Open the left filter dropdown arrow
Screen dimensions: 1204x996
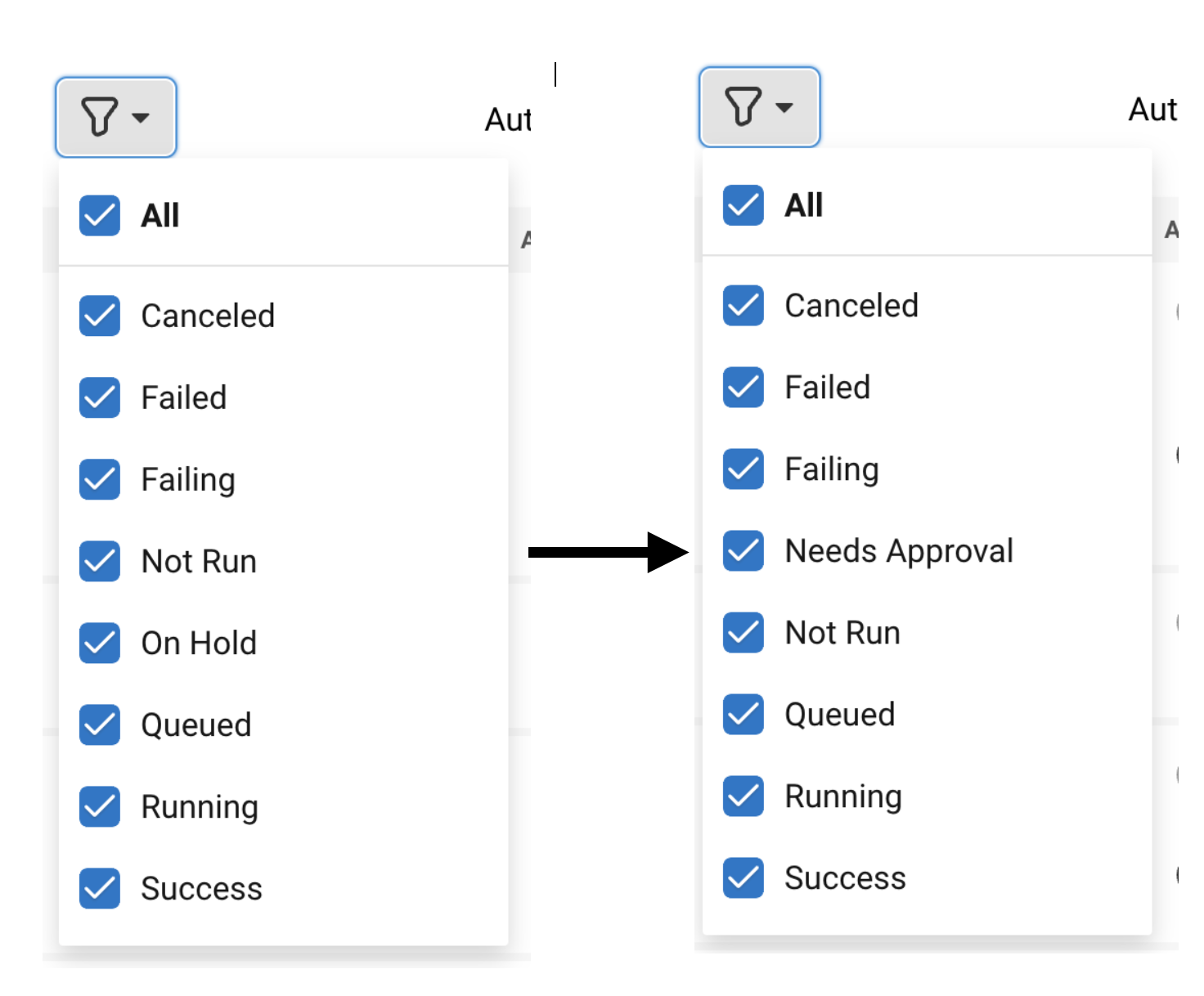point(139,119)
